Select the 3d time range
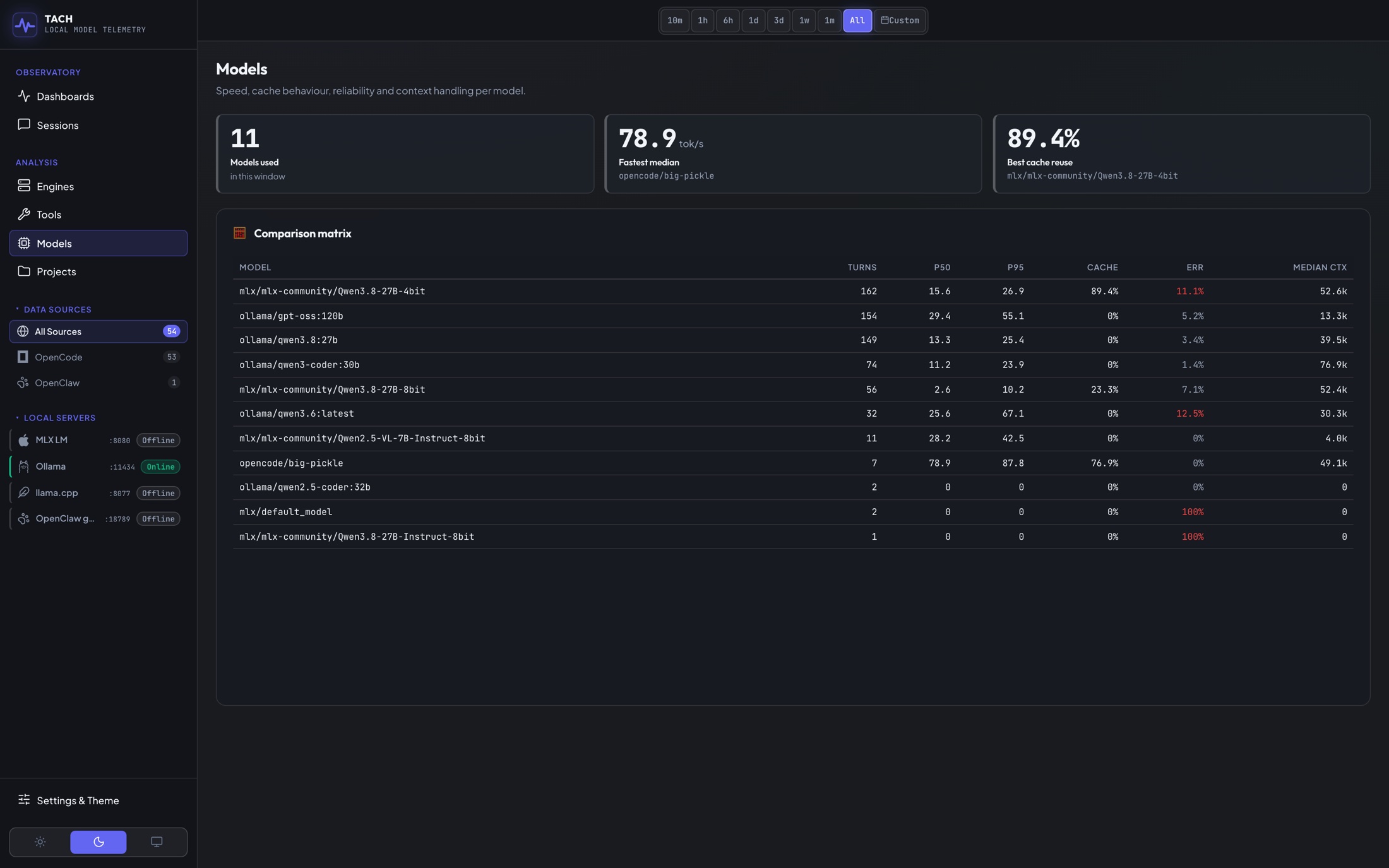 click(778, 20)
